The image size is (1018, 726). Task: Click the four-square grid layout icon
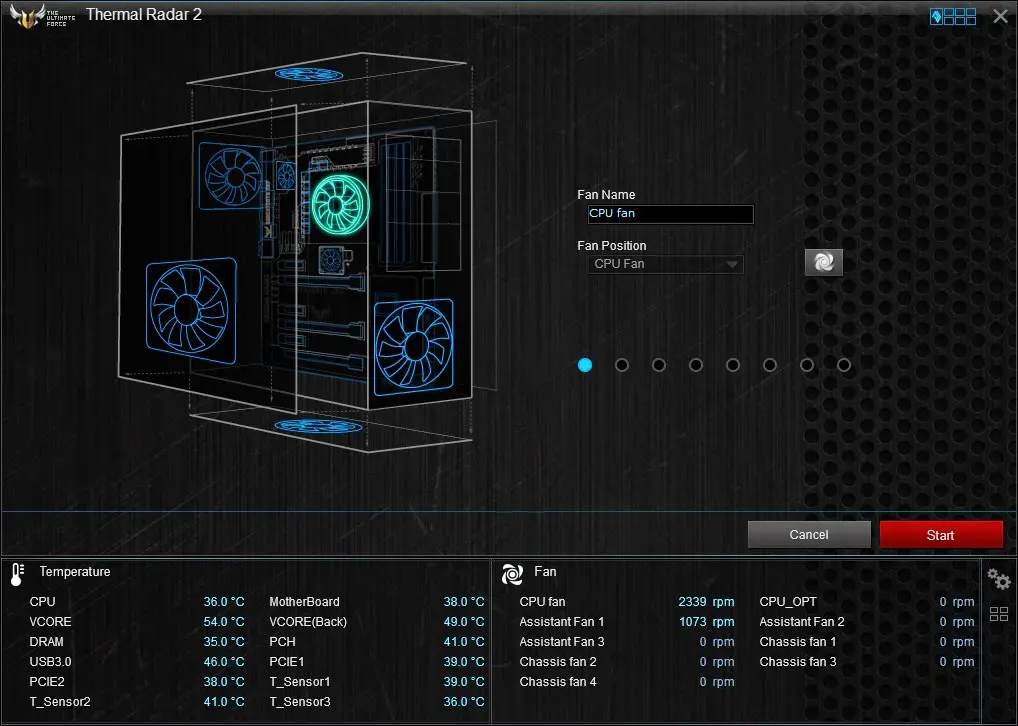click(x=999, y=614)
